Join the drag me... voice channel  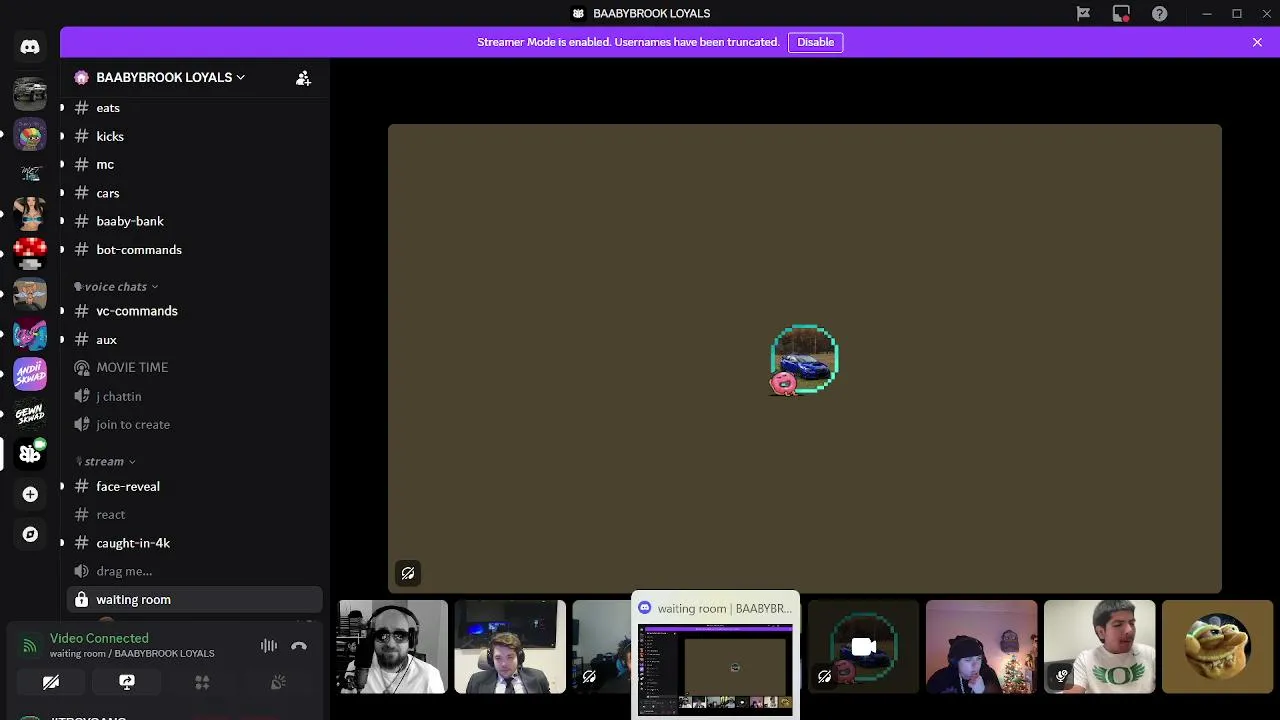[x=195, y=572]
